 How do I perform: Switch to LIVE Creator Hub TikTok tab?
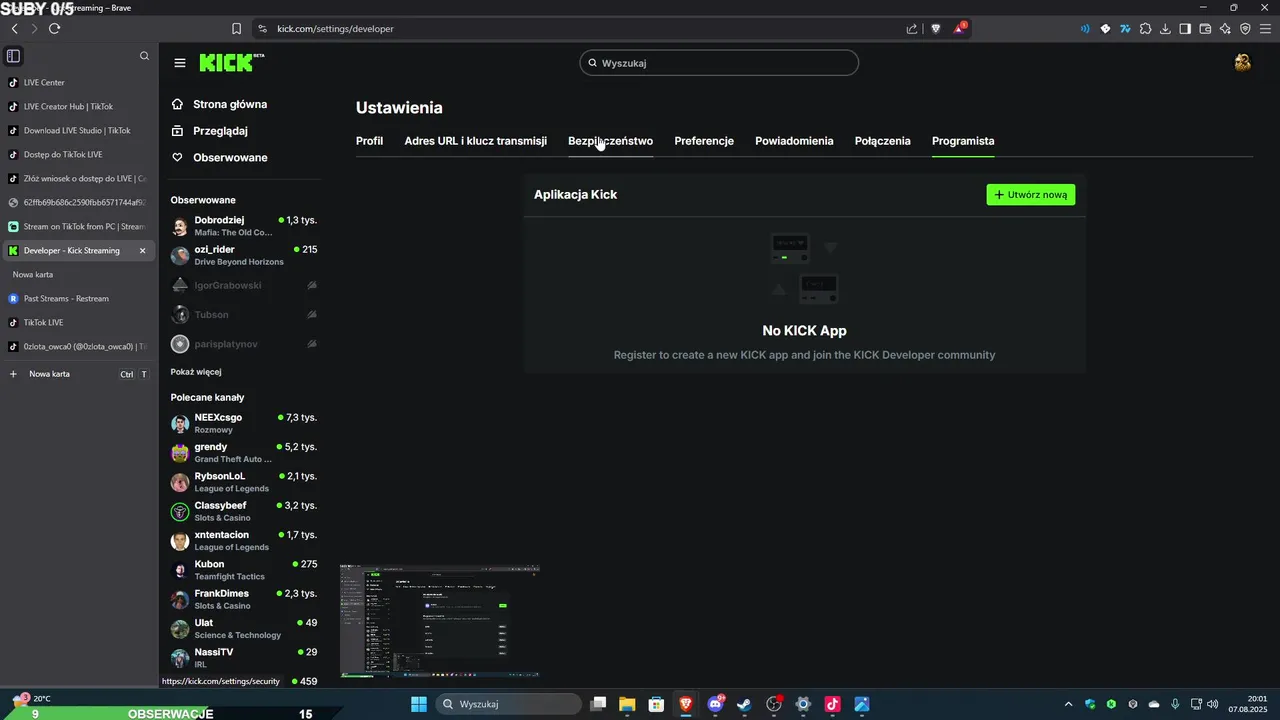coord(78,107)
